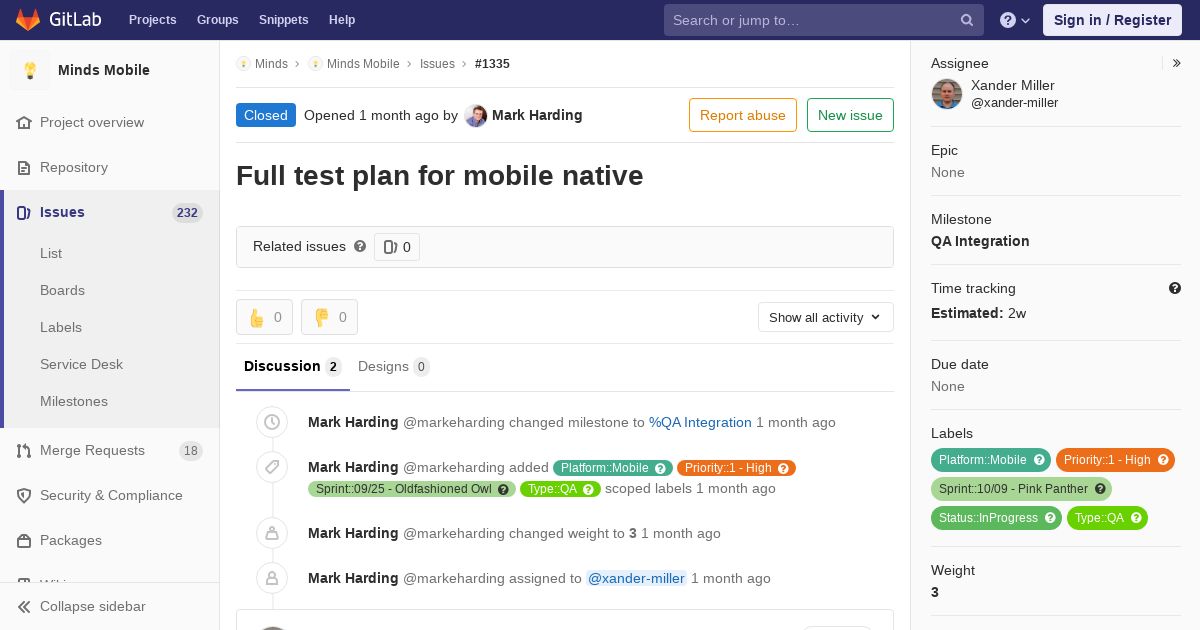Switch to the Designs tab
1200x630 pixels.
click(x=393, y=366)
